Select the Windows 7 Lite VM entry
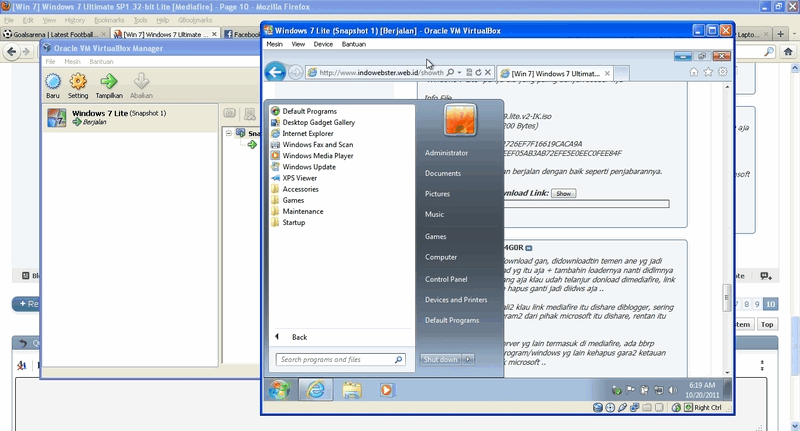Viewport: 800px width, 431px height. click(x=131, y=118)
